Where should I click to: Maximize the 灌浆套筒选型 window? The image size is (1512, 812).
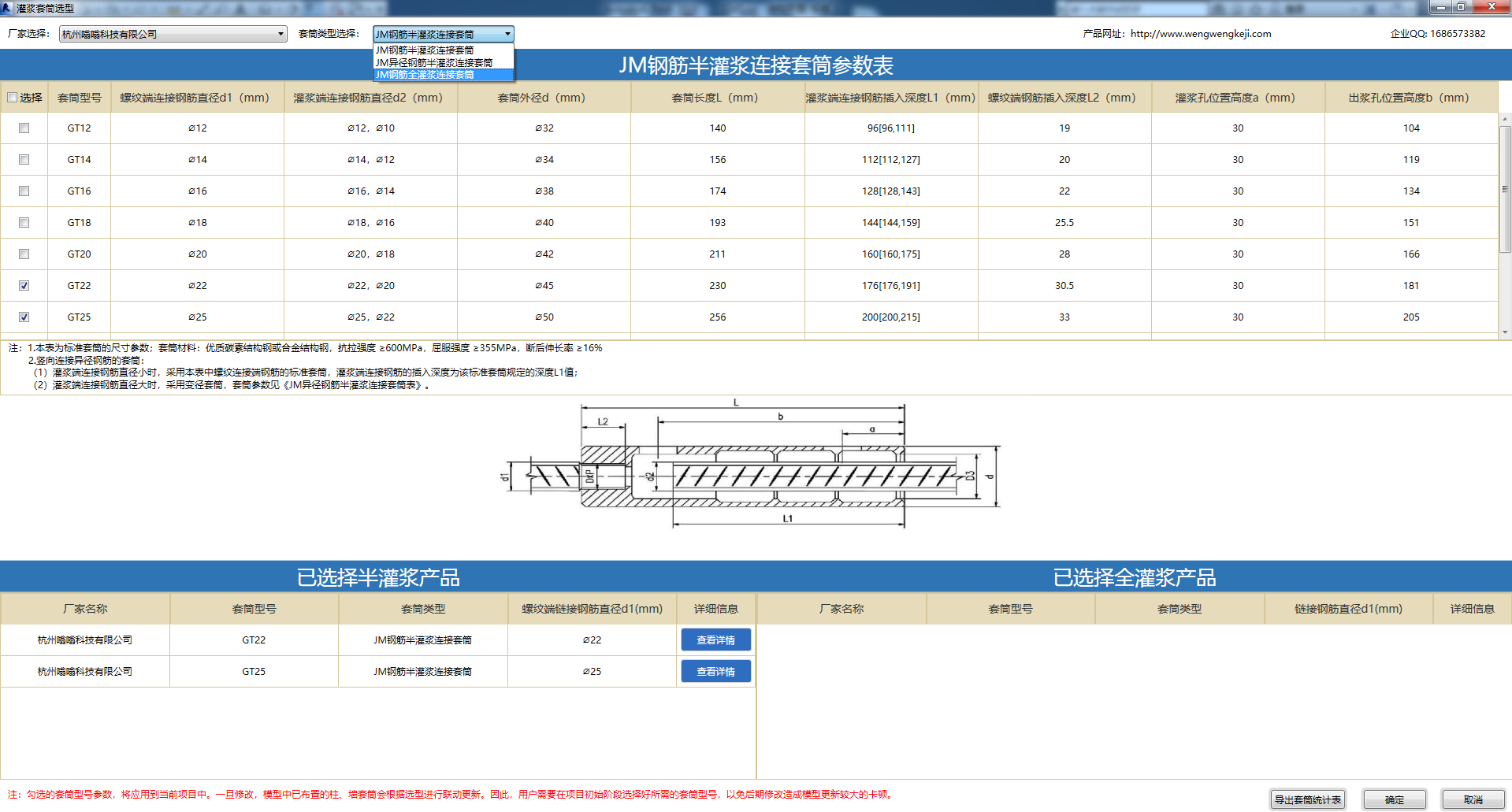pos(1461,7)
